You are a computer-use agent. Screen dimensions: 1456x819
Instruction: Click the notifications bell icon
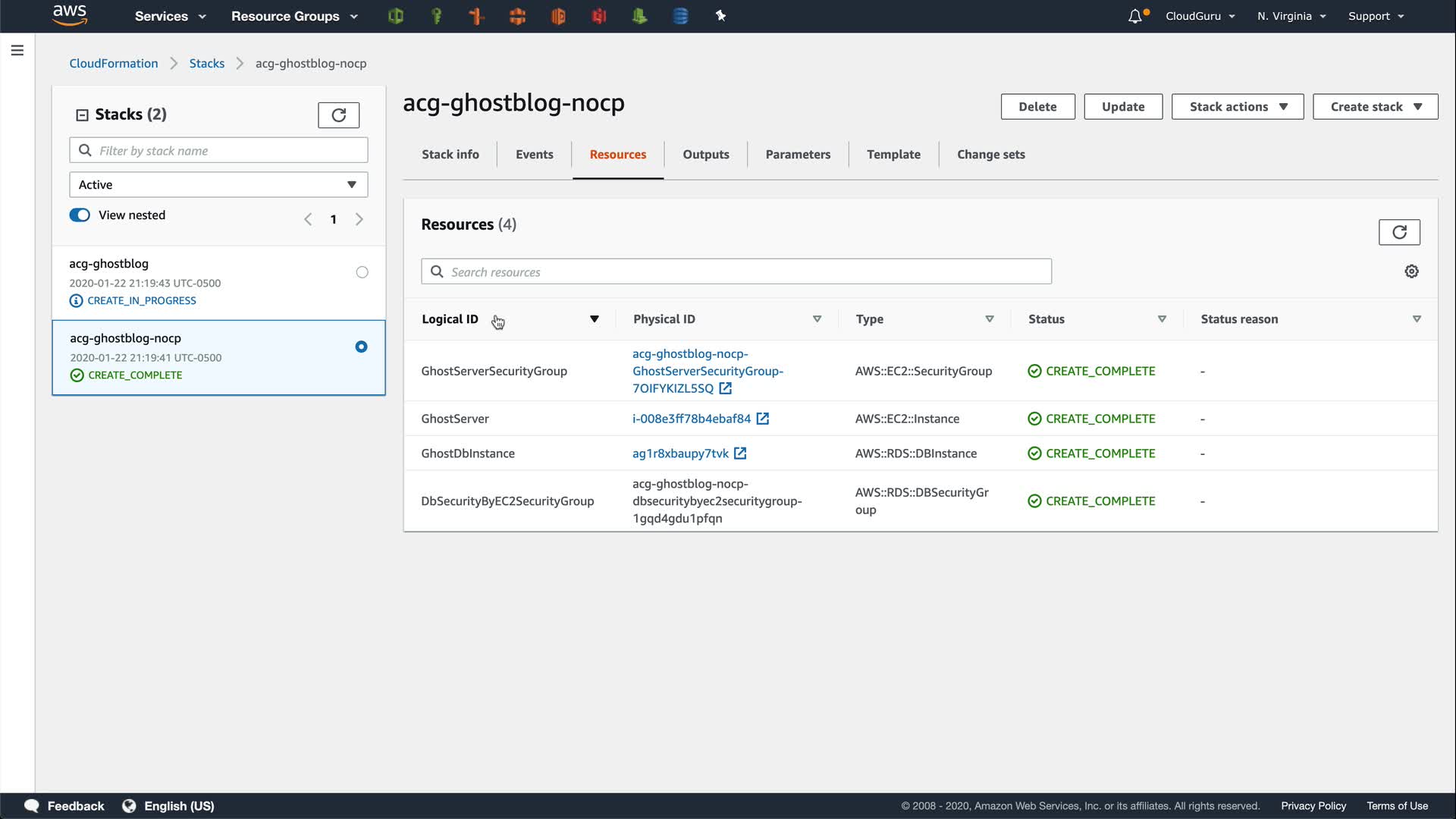tap(1134, 16)
